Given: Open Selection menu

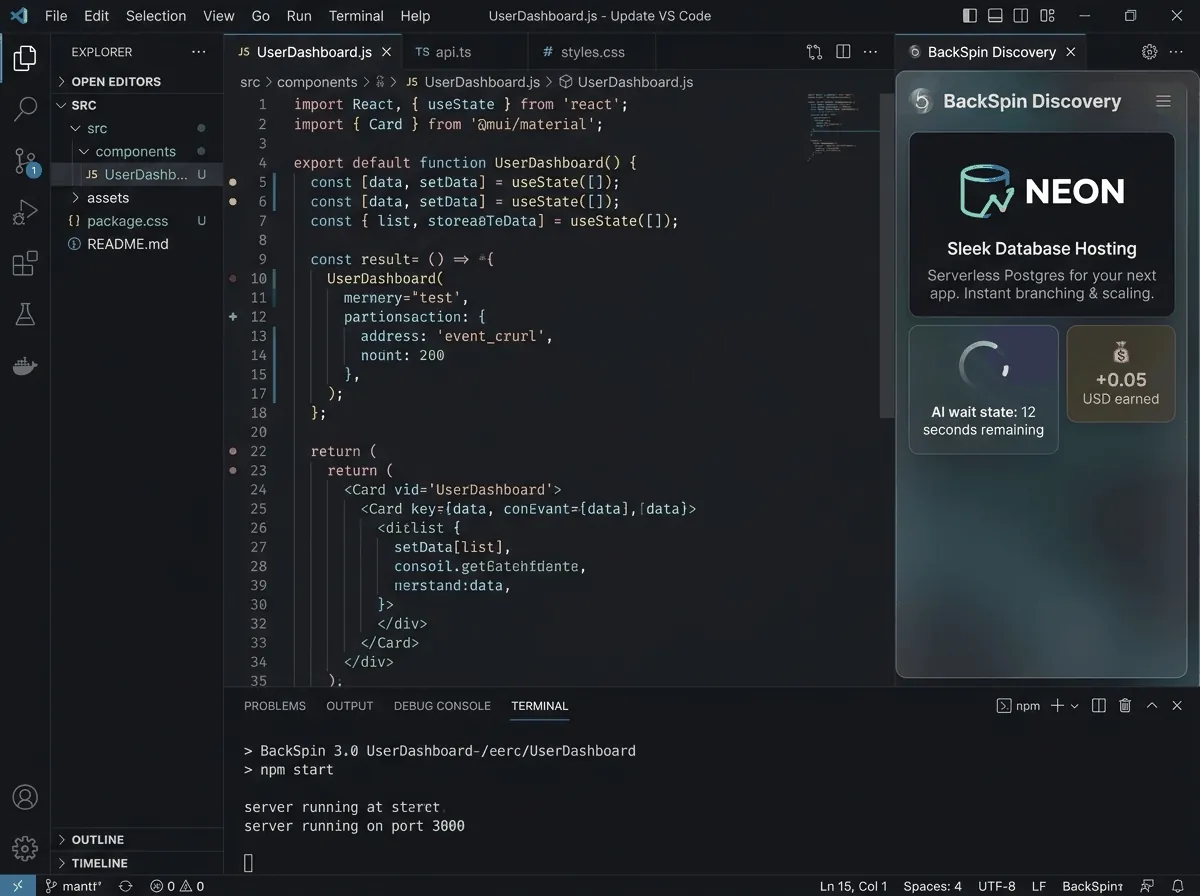Looking at the screenshot, I should 156,16.
